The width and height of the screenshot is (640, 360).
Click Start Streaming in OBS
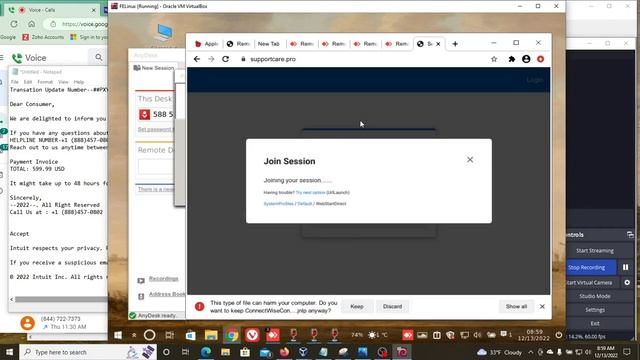point(595,251)
